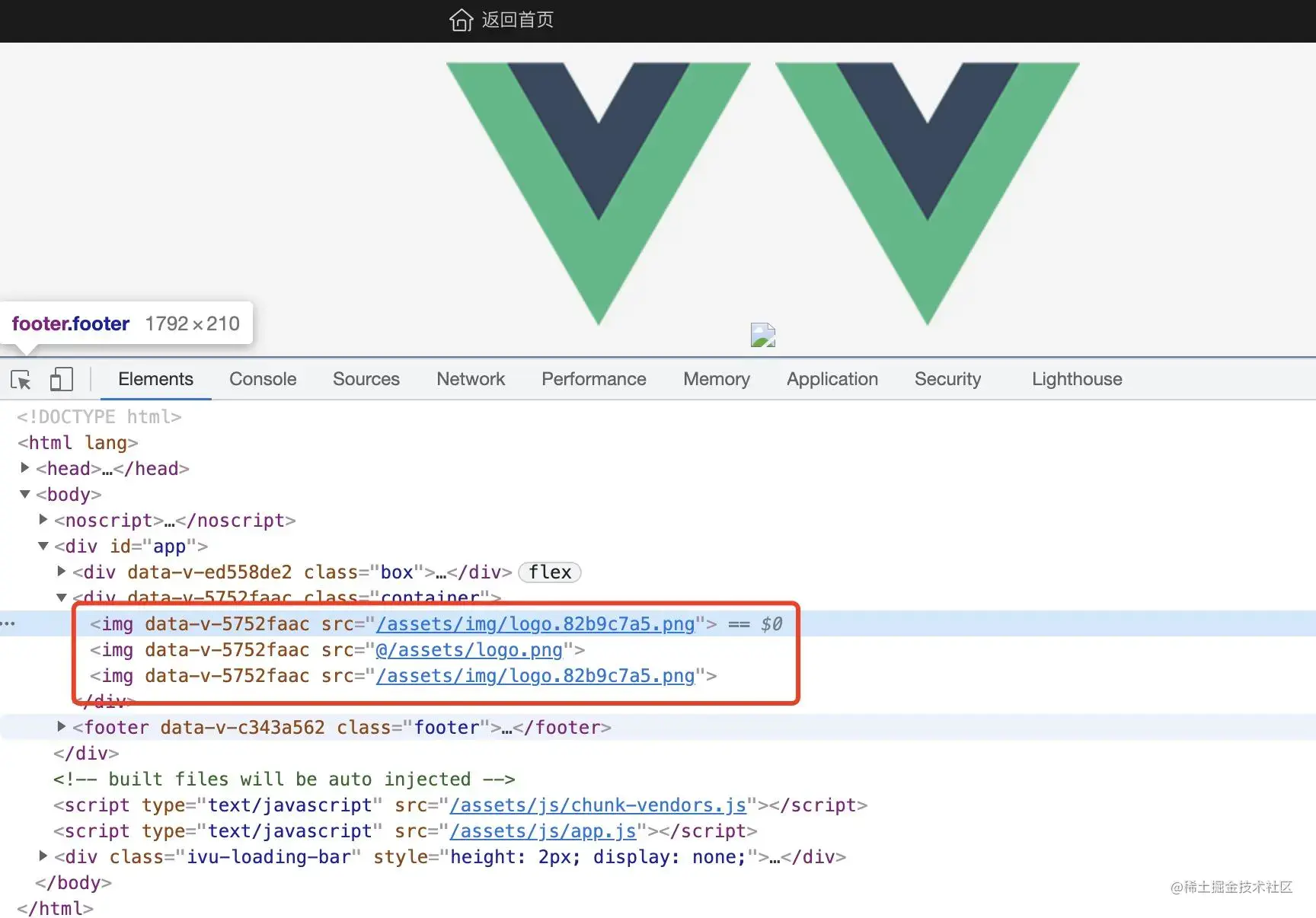Select the closing </html> tag line

point(55,909)
